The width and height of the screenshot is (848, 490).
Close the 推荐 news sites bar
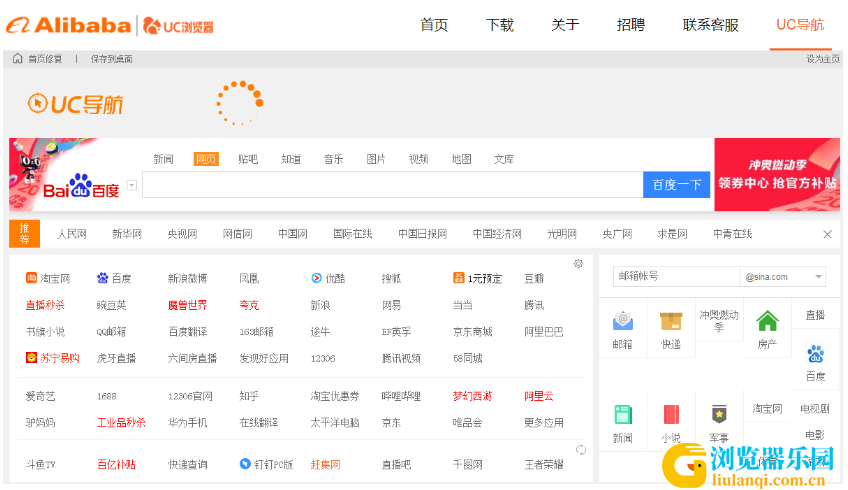[827, 234]
